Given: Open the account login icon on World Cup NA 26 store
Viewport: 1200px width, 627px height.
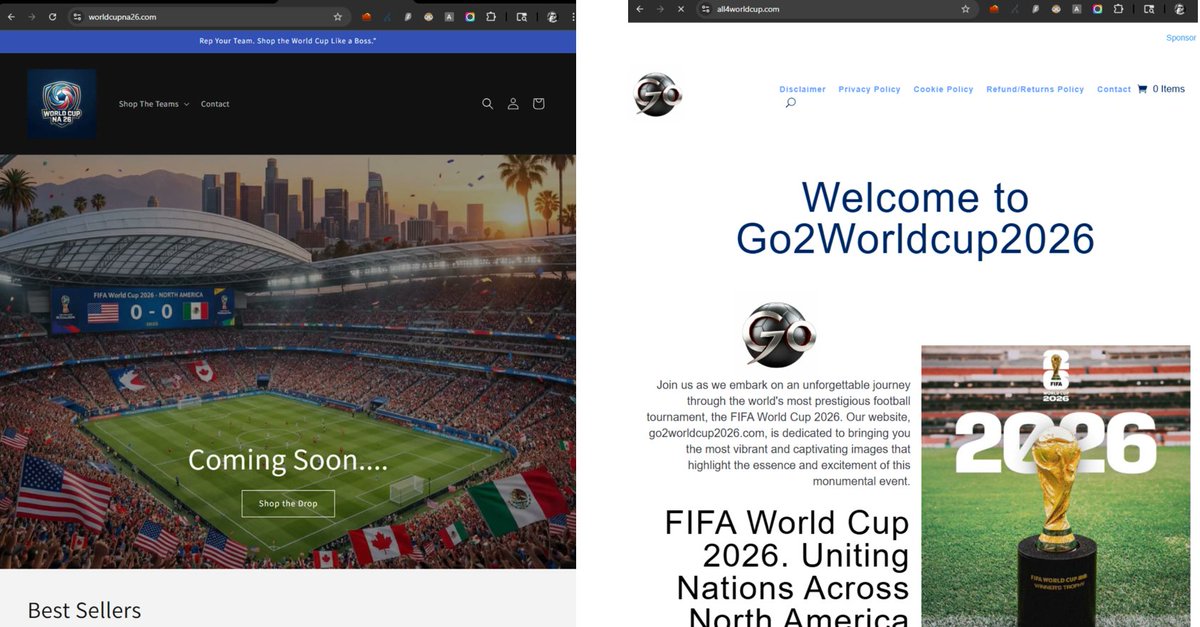Looking at the screenshot, I should click(513, 104).
